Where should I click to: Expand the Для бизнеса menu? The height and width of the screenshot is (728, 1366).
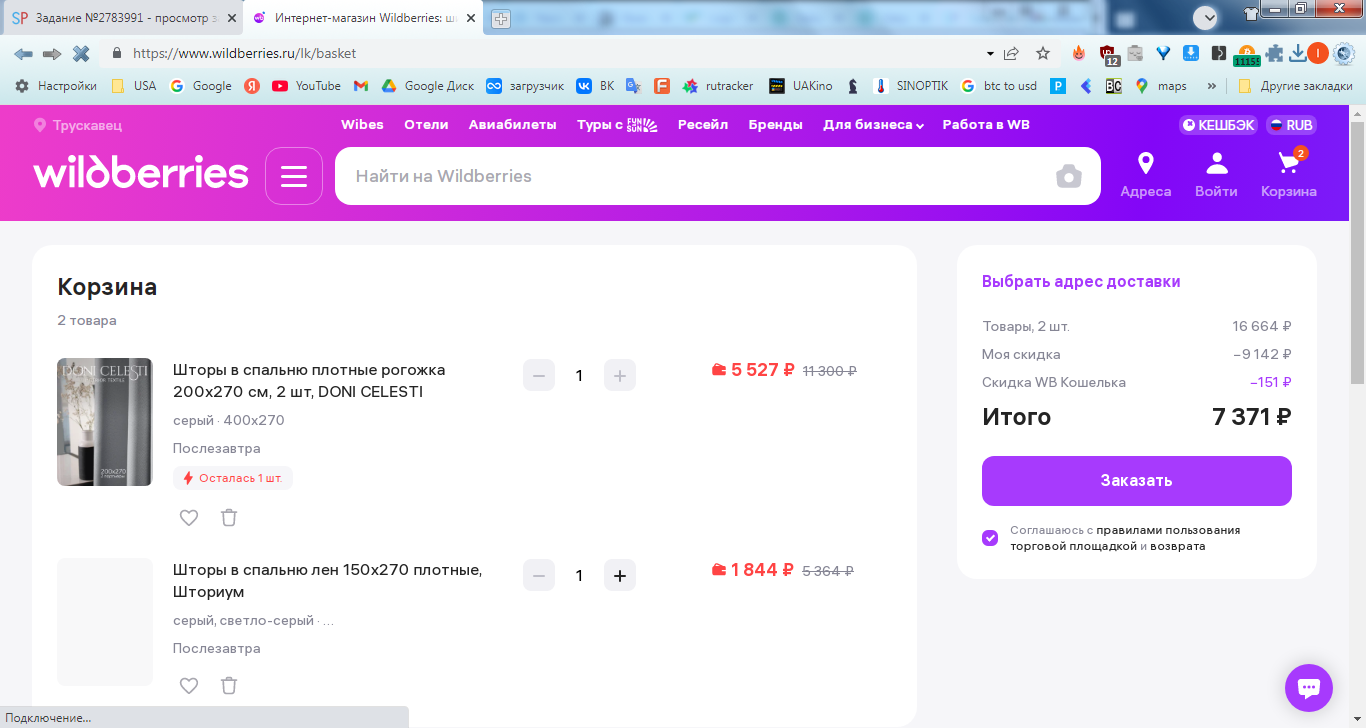[873, 125]
